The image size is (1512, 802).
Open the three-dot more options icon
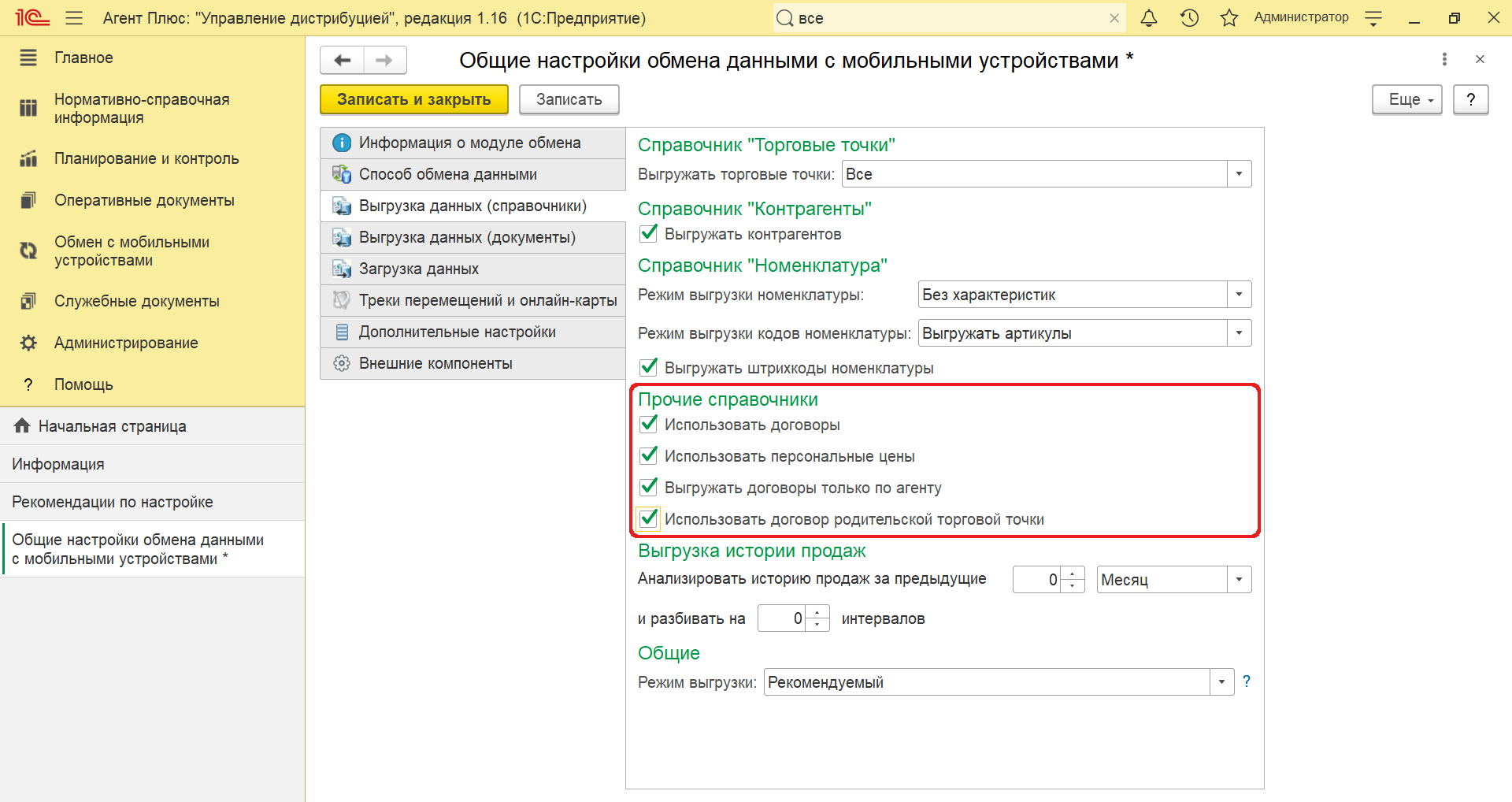[1444, 59]
